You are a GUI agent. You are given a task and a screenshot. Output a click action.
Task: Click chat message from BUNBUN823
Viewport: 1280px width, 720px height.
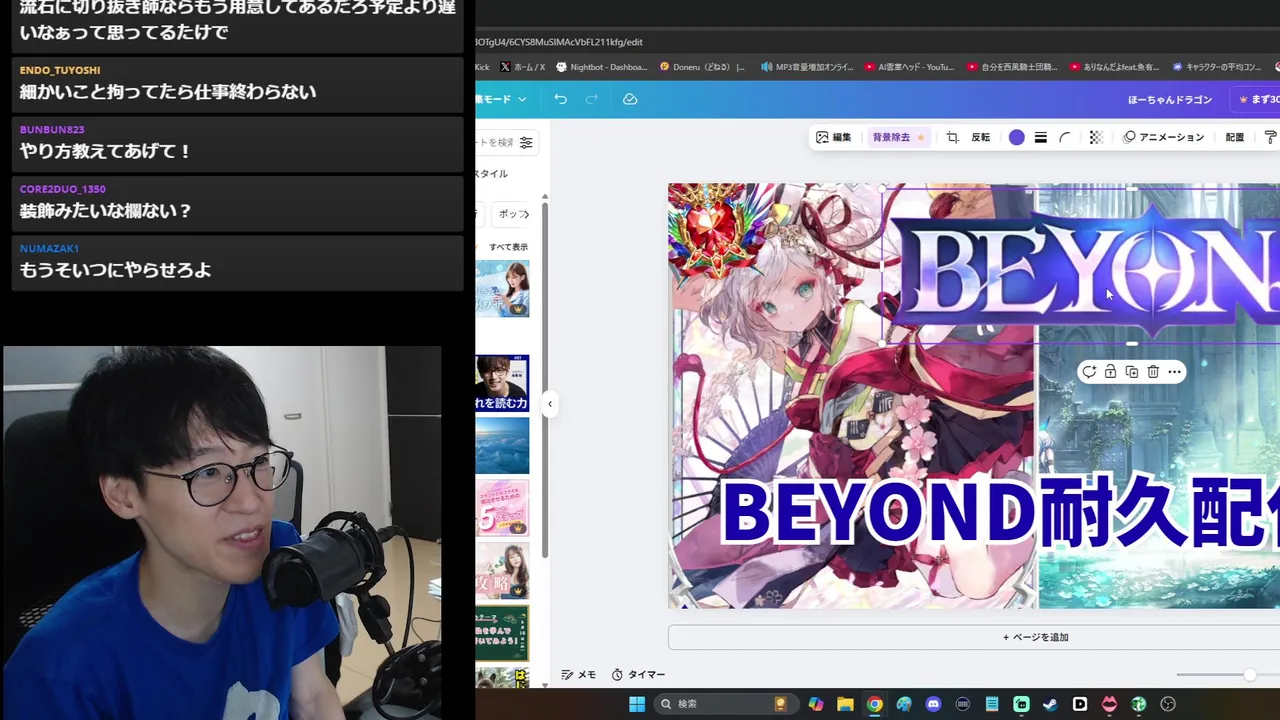pos(236,144)
